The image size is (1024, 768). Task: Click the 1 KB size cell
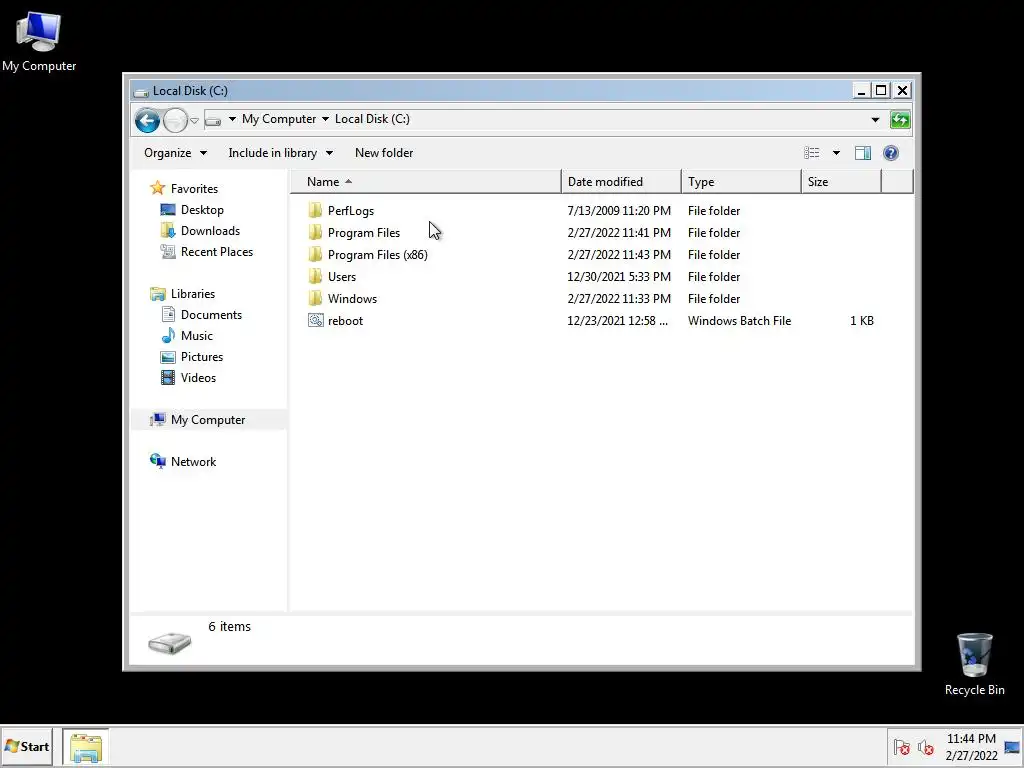tap(861, 321)
